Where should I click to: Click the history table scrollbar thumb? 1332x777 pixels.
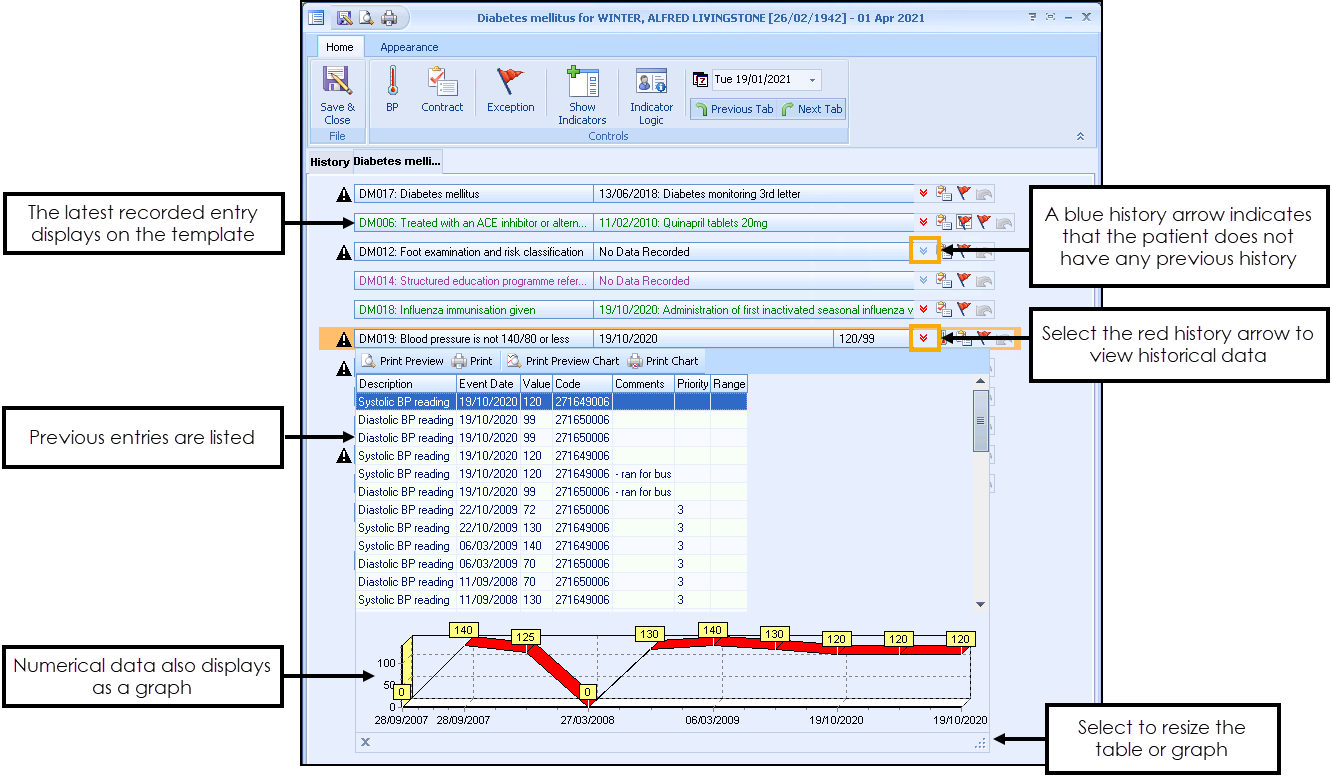click(980, 420)
